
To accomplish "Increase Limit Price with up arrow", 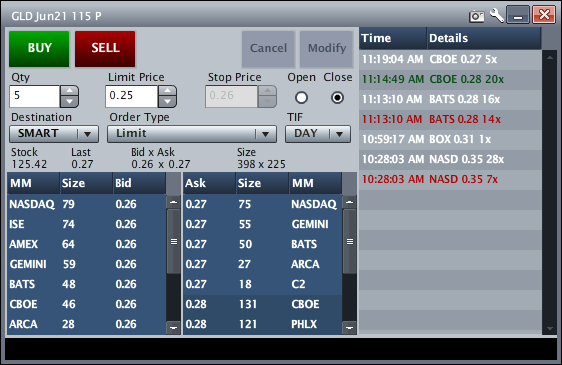I will click(x=167, y=91).
